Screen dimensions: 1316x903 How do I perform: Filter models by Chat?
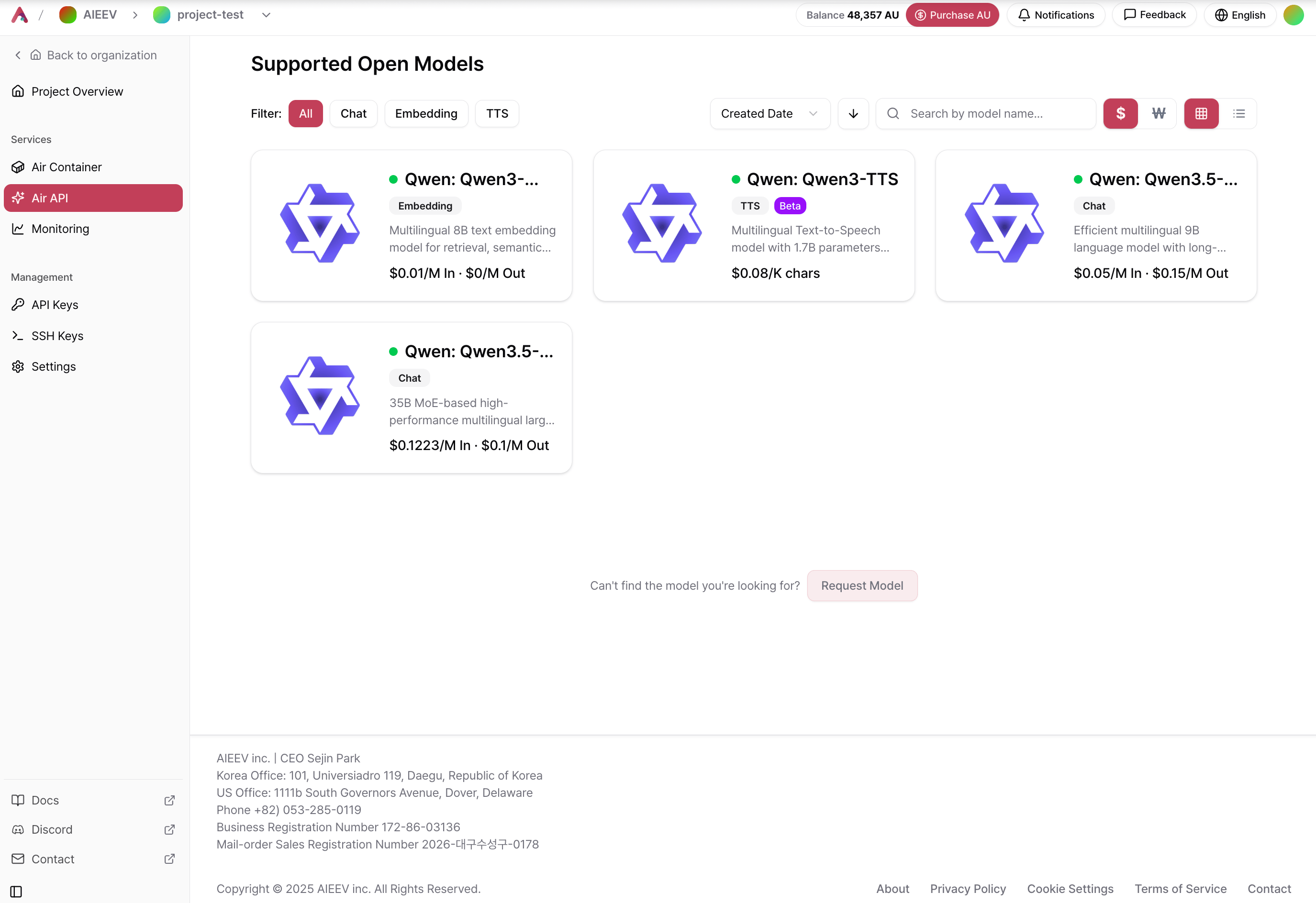(353, 114)
